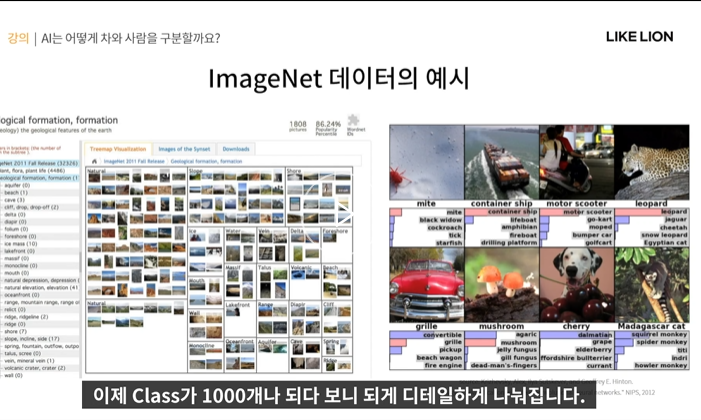
Task: Click the red car grille sample image
Action: [427, 285]
